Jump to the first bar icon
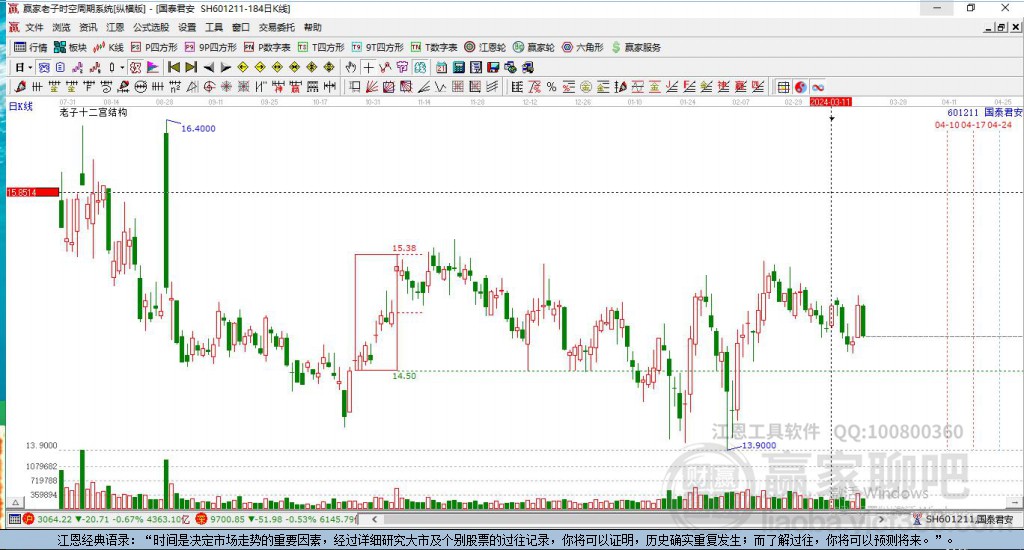 (x=174, y=67)
